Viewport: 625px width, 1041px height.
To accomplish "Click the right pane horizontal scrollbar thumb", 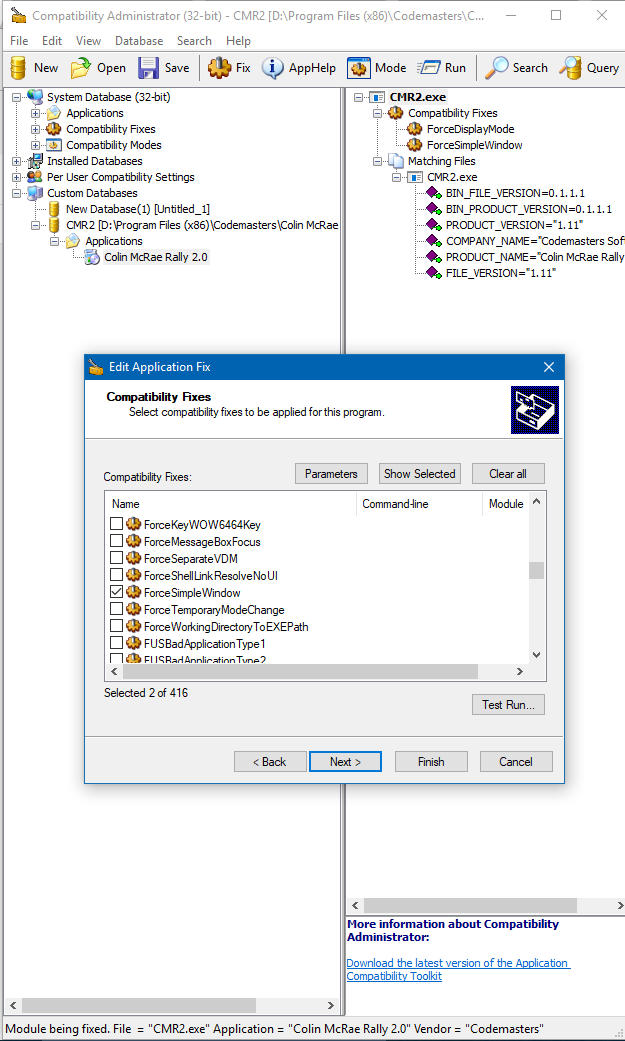I will 470,906.
